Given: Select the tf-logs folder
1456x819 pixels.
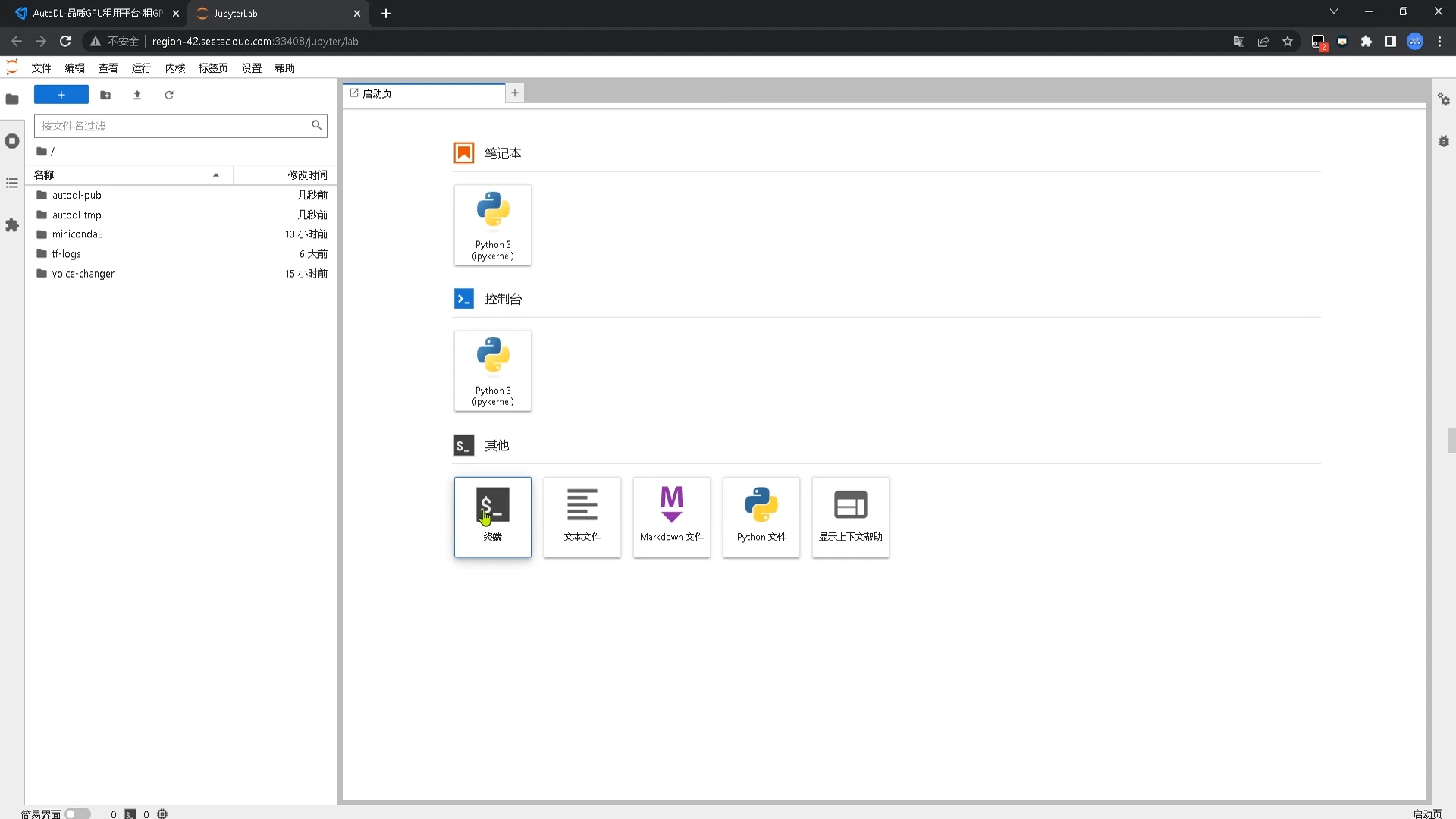Looking at the screenshot, I should [x=181, y=254].
